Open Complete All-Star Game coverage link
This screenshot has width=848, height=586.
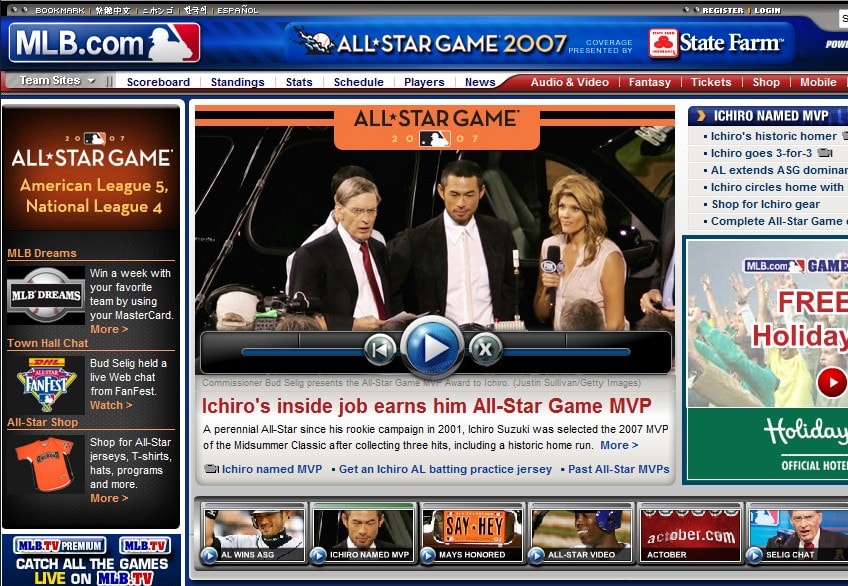779,221
